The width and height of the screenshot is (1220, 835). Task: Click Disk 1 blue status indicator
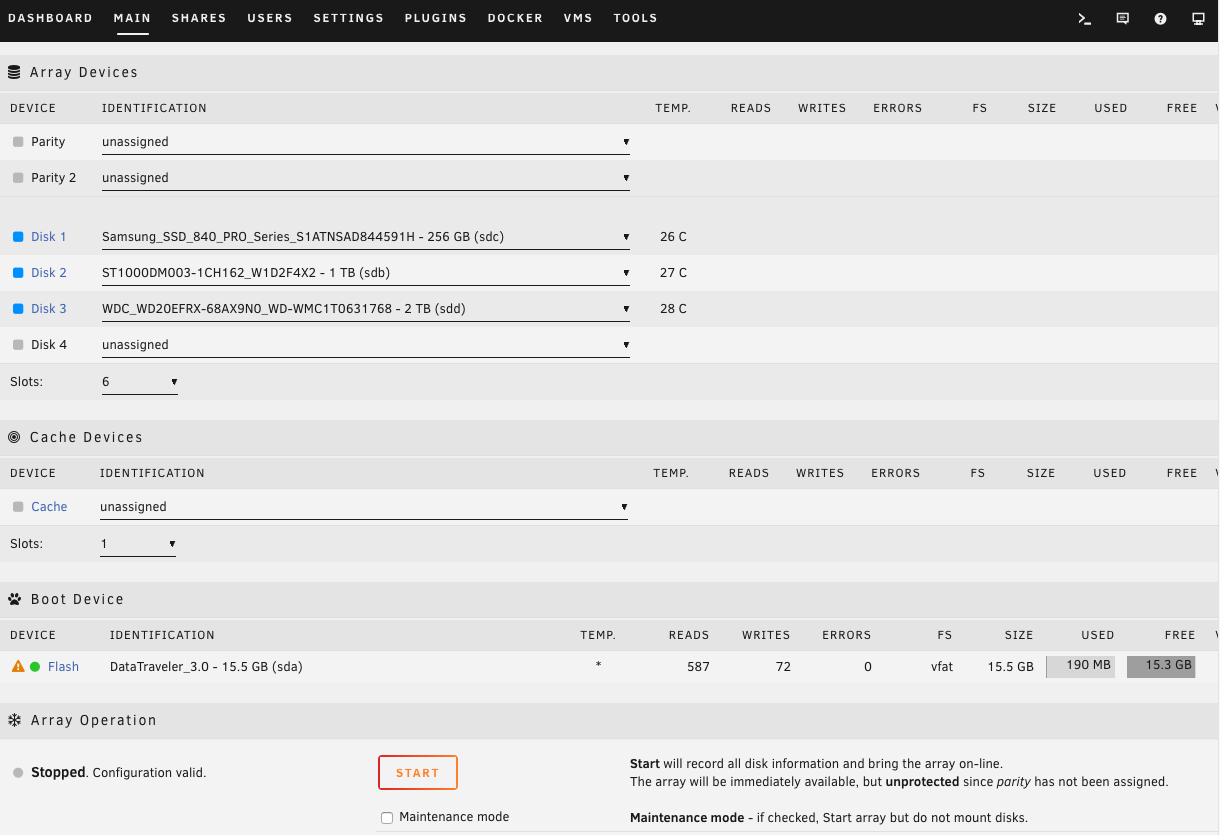tap(18, 237)
